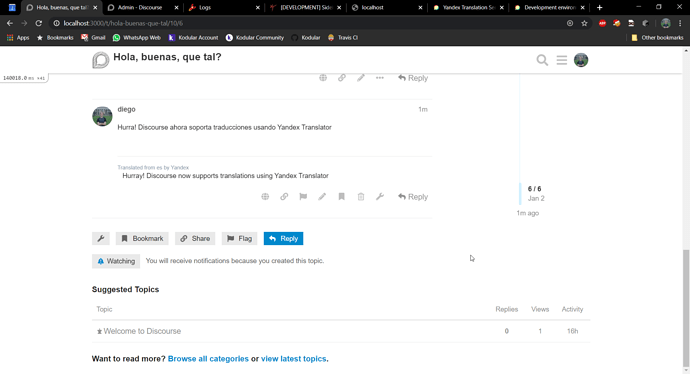Open the Travis CI bookmark

343,38
